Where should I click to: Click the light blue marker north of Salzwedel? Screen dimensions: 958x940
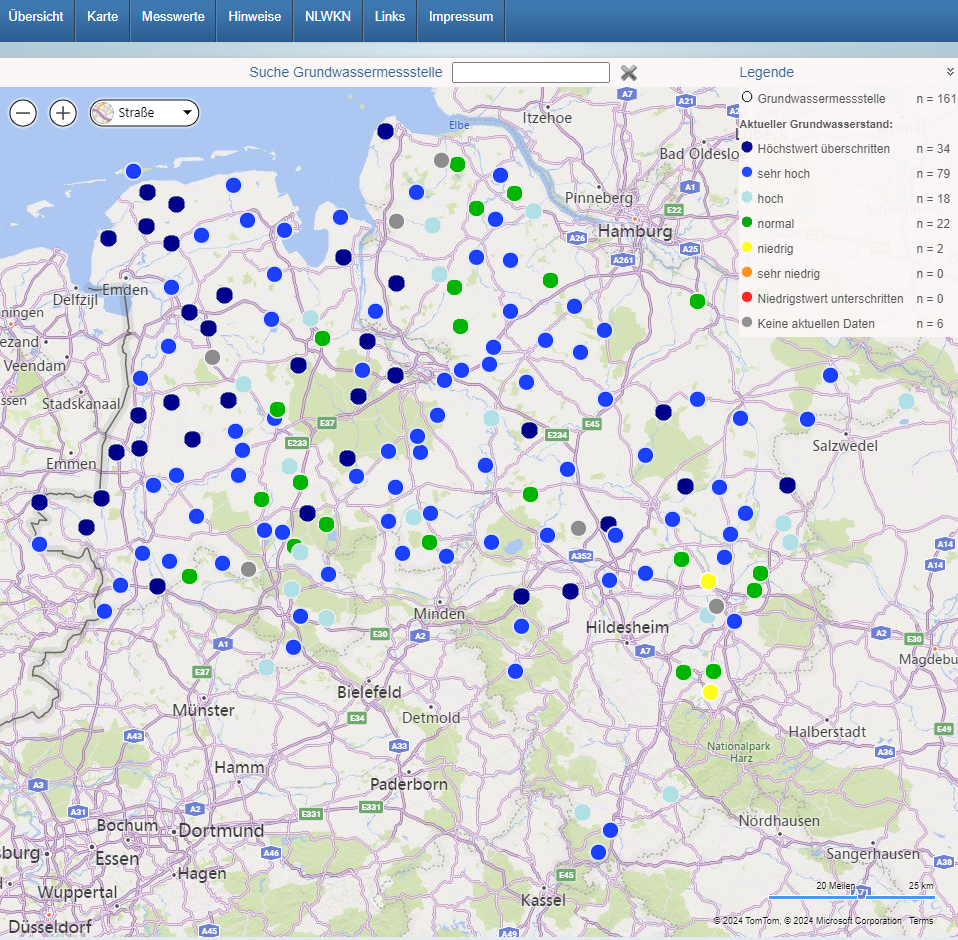(x=906, y=401)
